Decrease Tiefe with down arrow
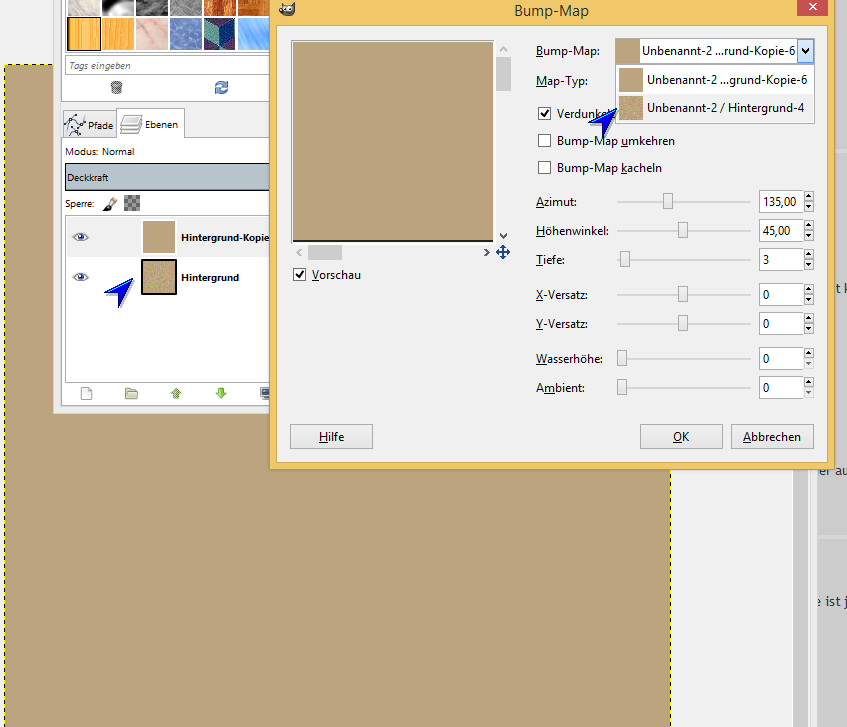The height and width of the screenshot is (727, 847). point(809,265)
